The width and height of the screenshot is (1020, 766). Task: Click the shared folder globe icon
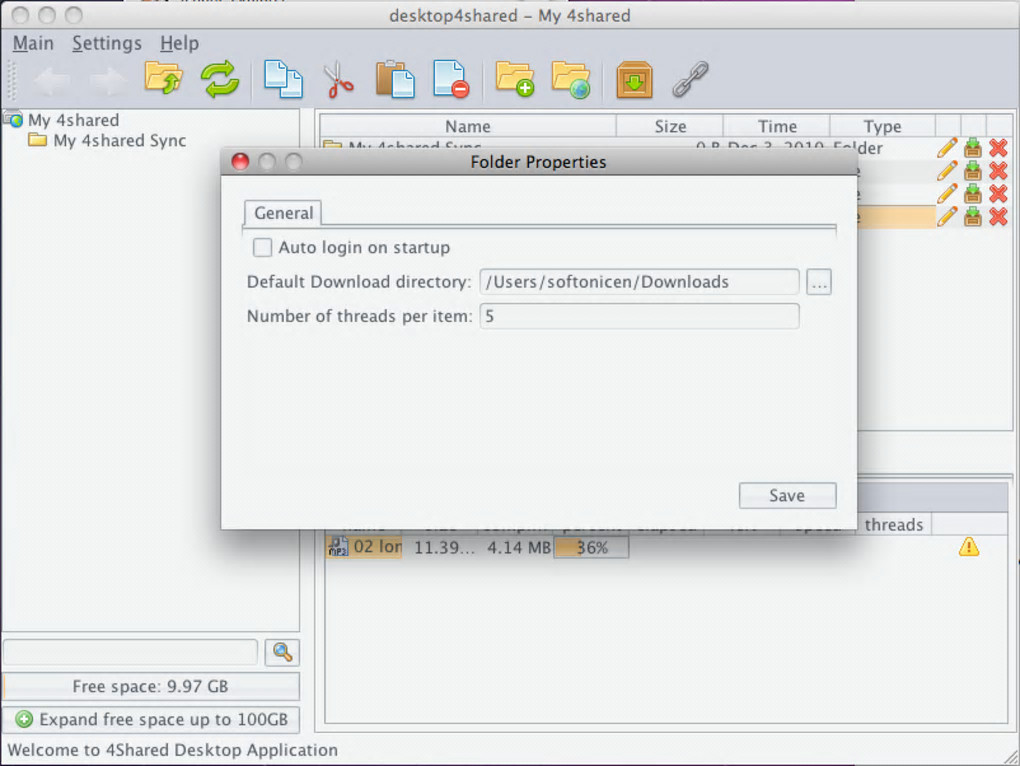point(570,79)
